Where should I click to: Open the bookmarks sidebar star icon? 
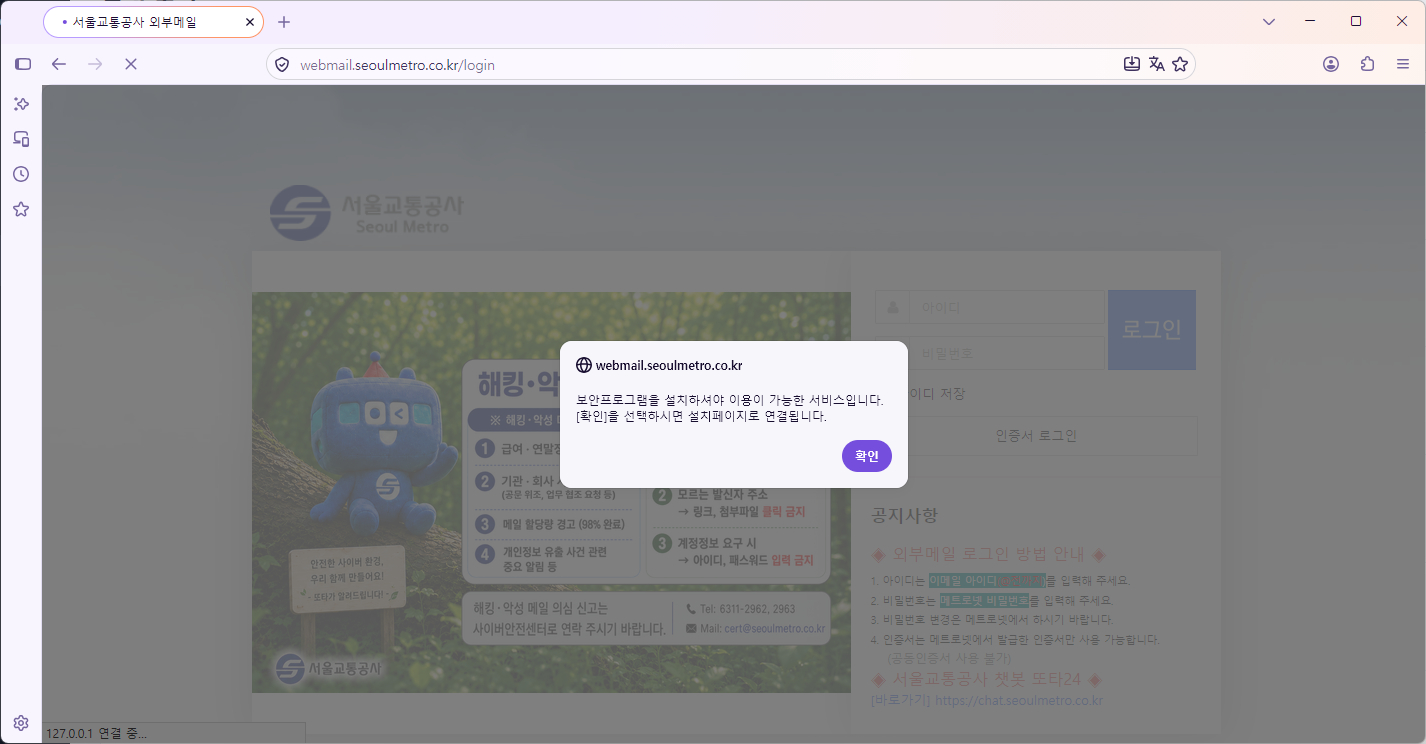[x=21, y=209]
